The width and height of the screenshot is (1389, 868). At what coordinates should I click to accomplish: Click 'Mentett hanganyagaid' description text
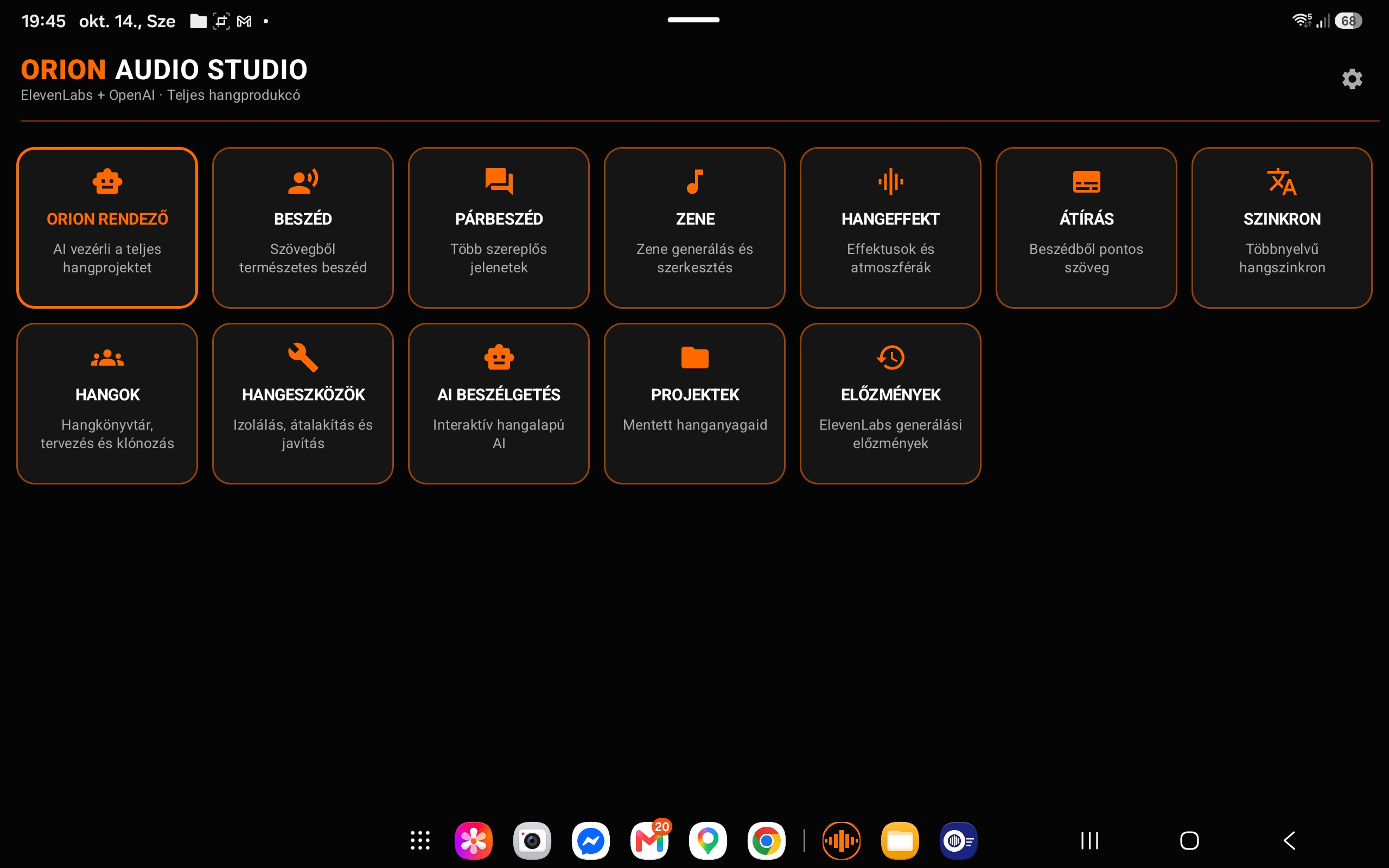point(694,425)
